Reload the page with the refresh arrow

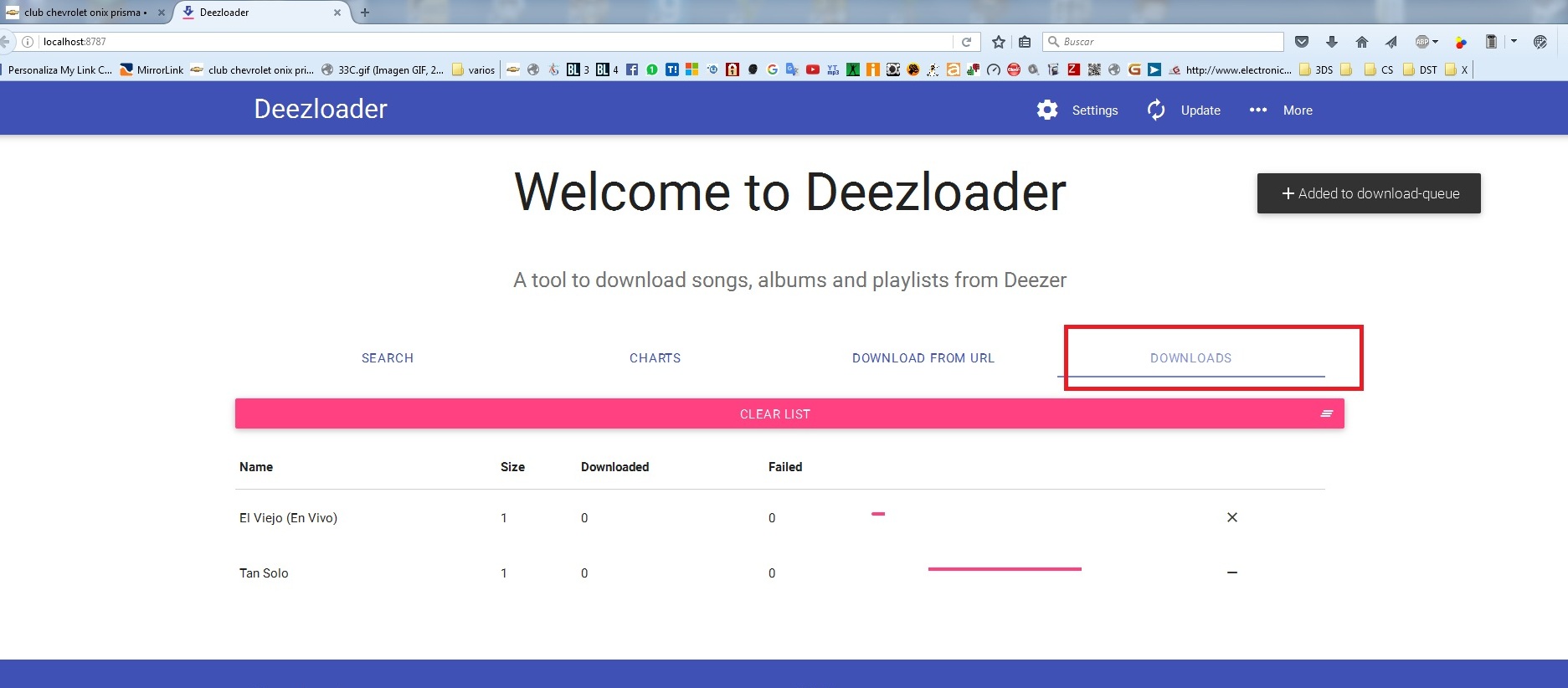[x=966, y=42]
